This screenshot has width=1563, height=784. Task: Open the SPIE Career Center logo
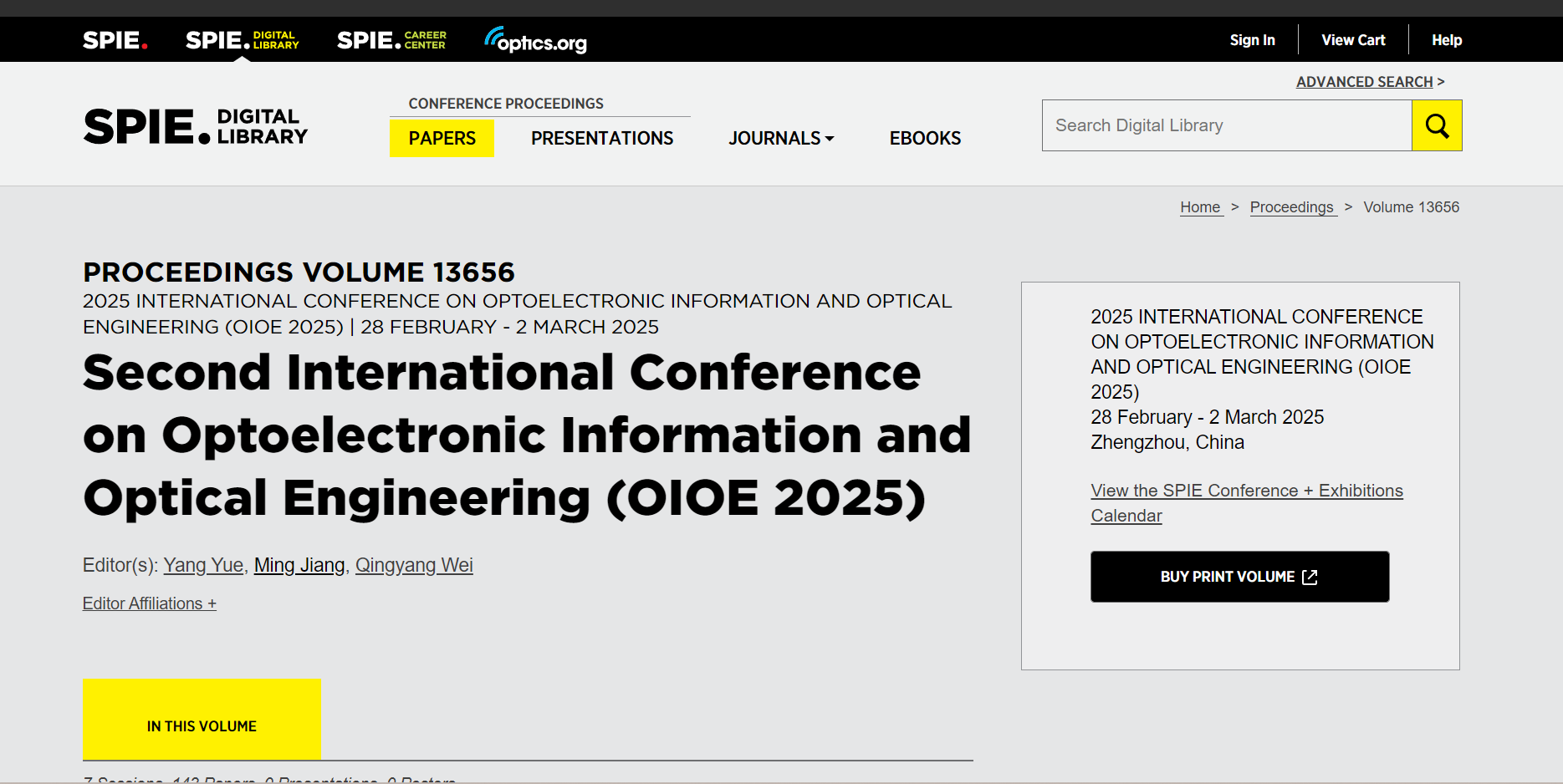[x=391, y=40]
